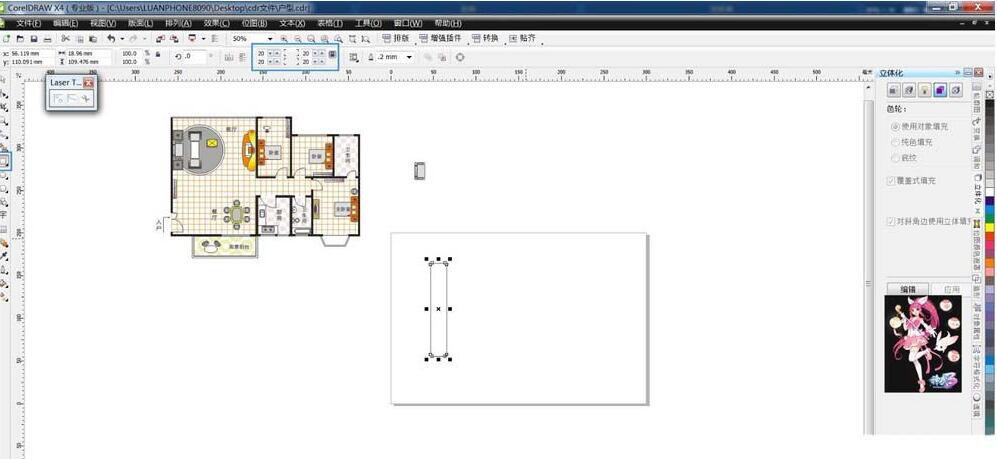The width and height of the screenshot is (997, 459).
Task: Select the Ellipse tool in toolbox
Action: point(4,176)
